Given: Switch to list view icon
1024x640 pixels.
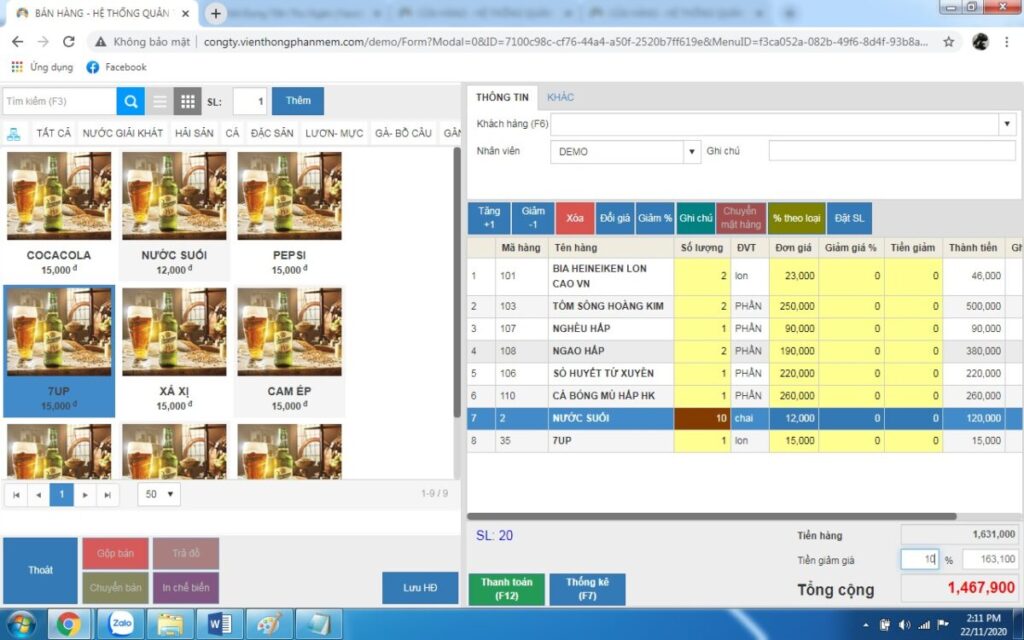Looking at the screenshot, I should [x=159, y=101].
